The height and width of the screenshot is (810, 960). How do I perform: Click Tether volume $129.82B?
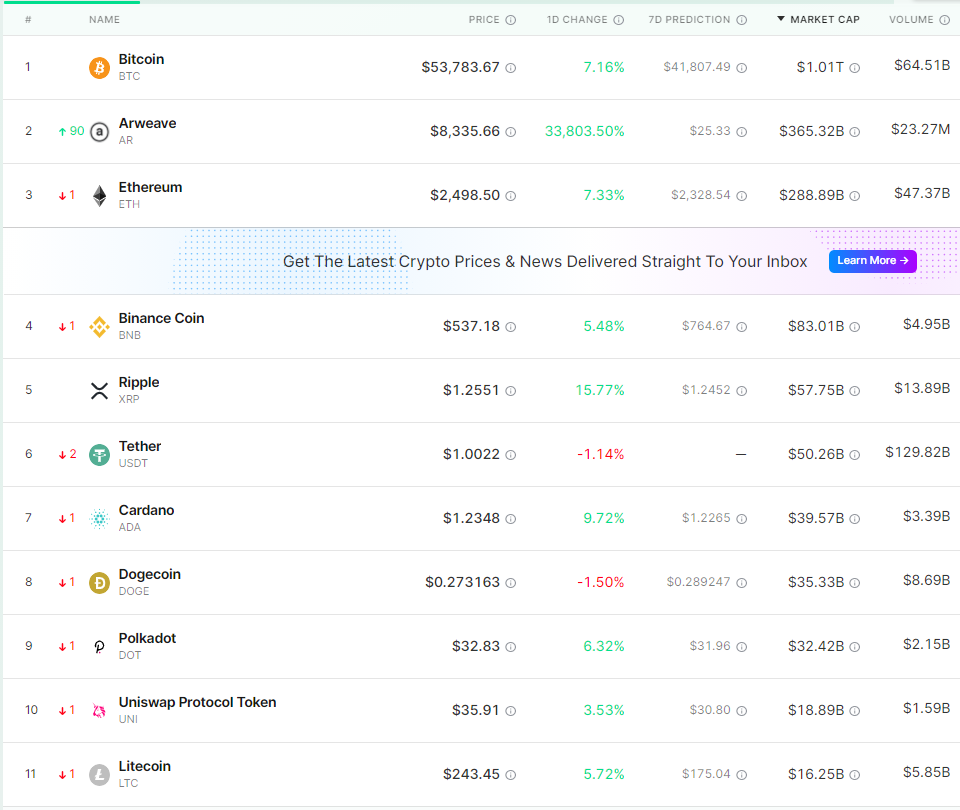(x=918, y=452)
